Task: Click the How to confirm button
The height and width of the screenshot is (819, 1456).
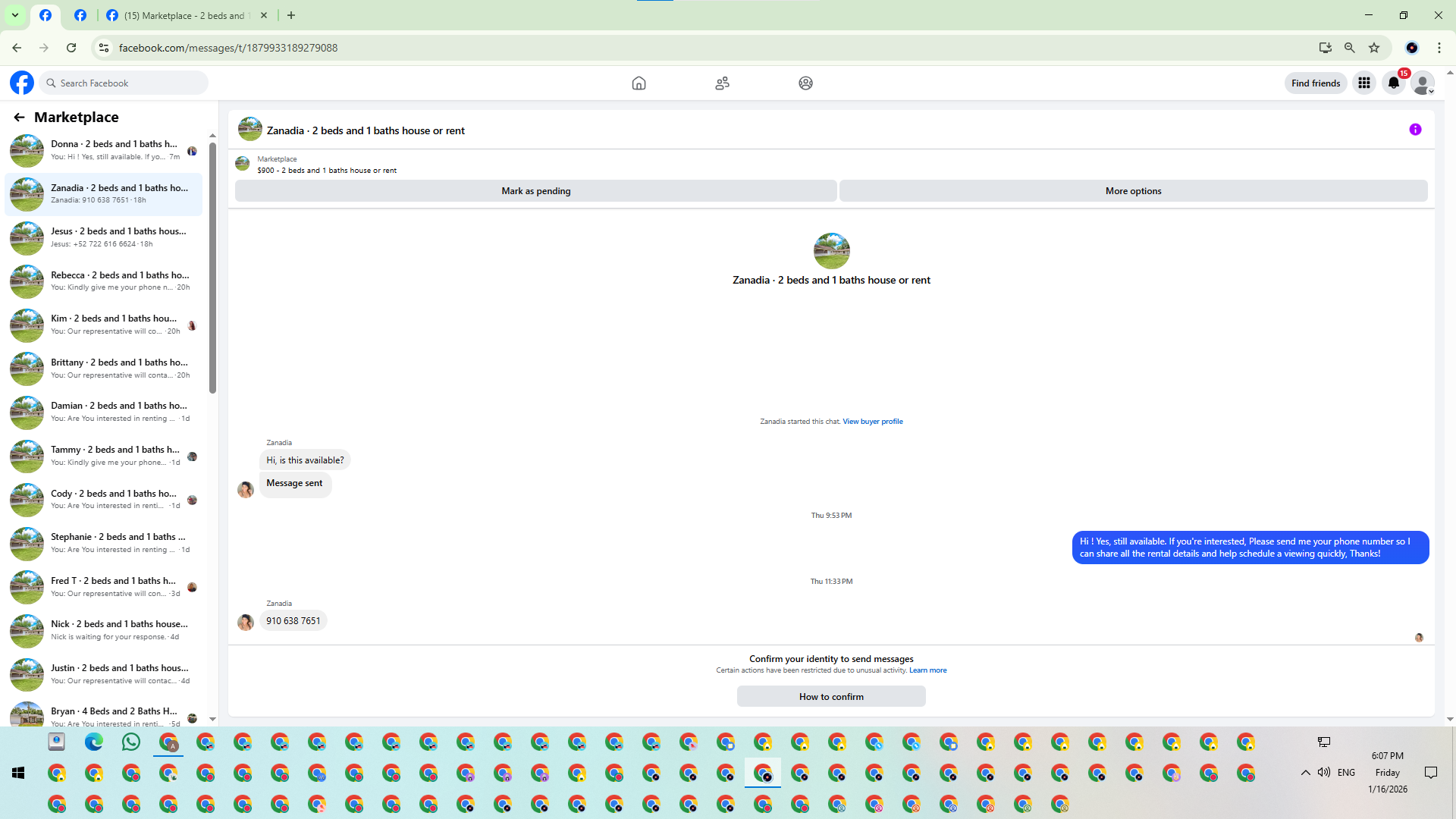Action: 831,697
